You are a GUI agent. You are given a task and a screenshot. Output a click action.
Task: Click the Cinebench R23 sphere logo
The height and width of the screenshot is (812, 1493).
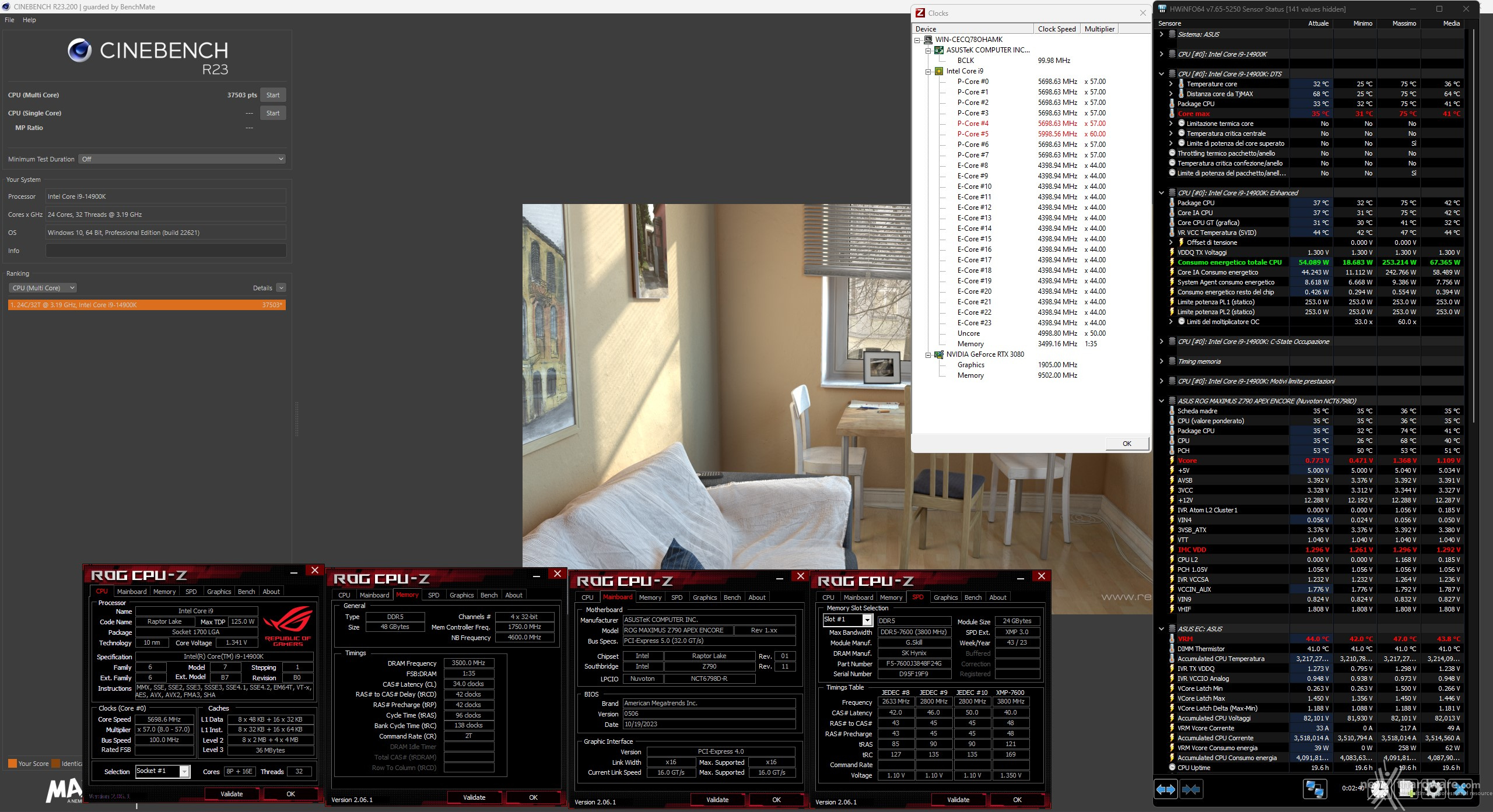point(79,51)
